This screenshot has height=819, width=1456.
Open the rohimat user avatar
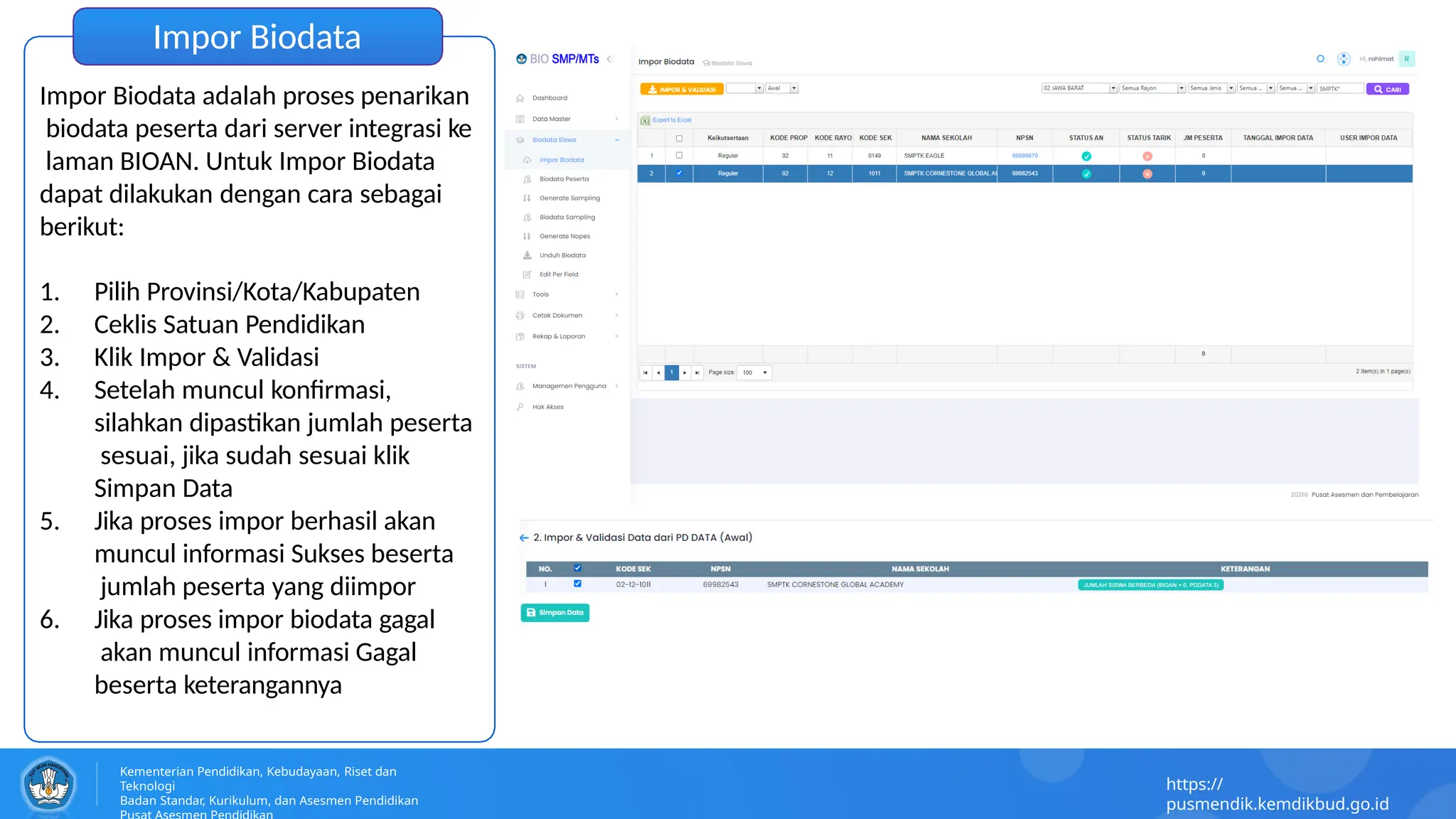coord(1406,59)
